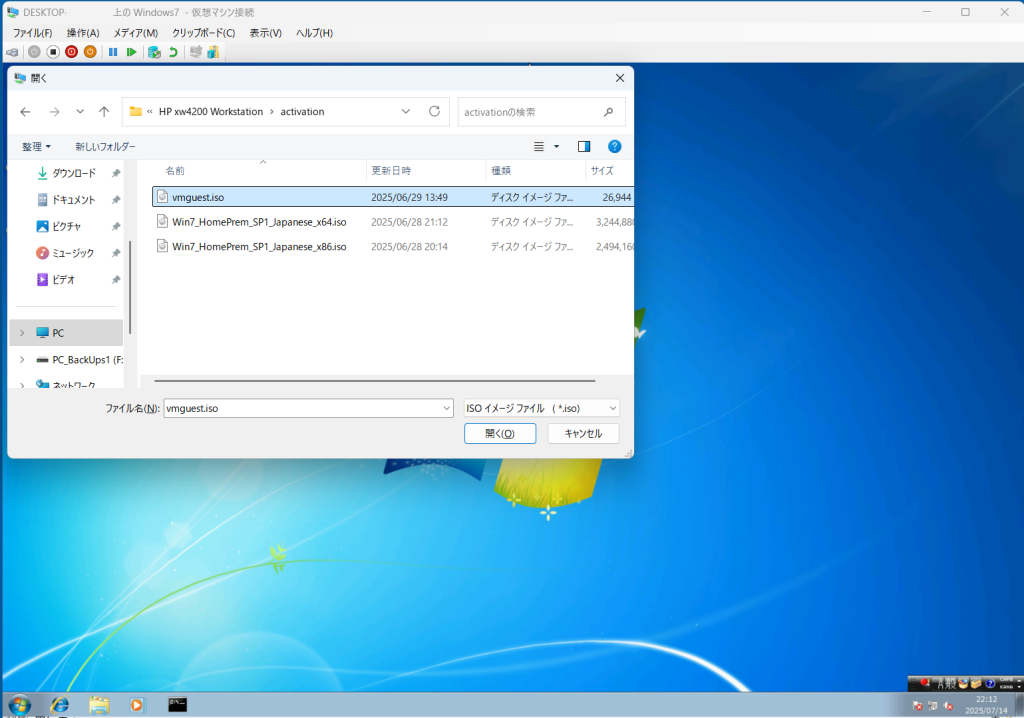
Task: Launch Internet Explorer from the taskbar
Action: pos(60,705)
